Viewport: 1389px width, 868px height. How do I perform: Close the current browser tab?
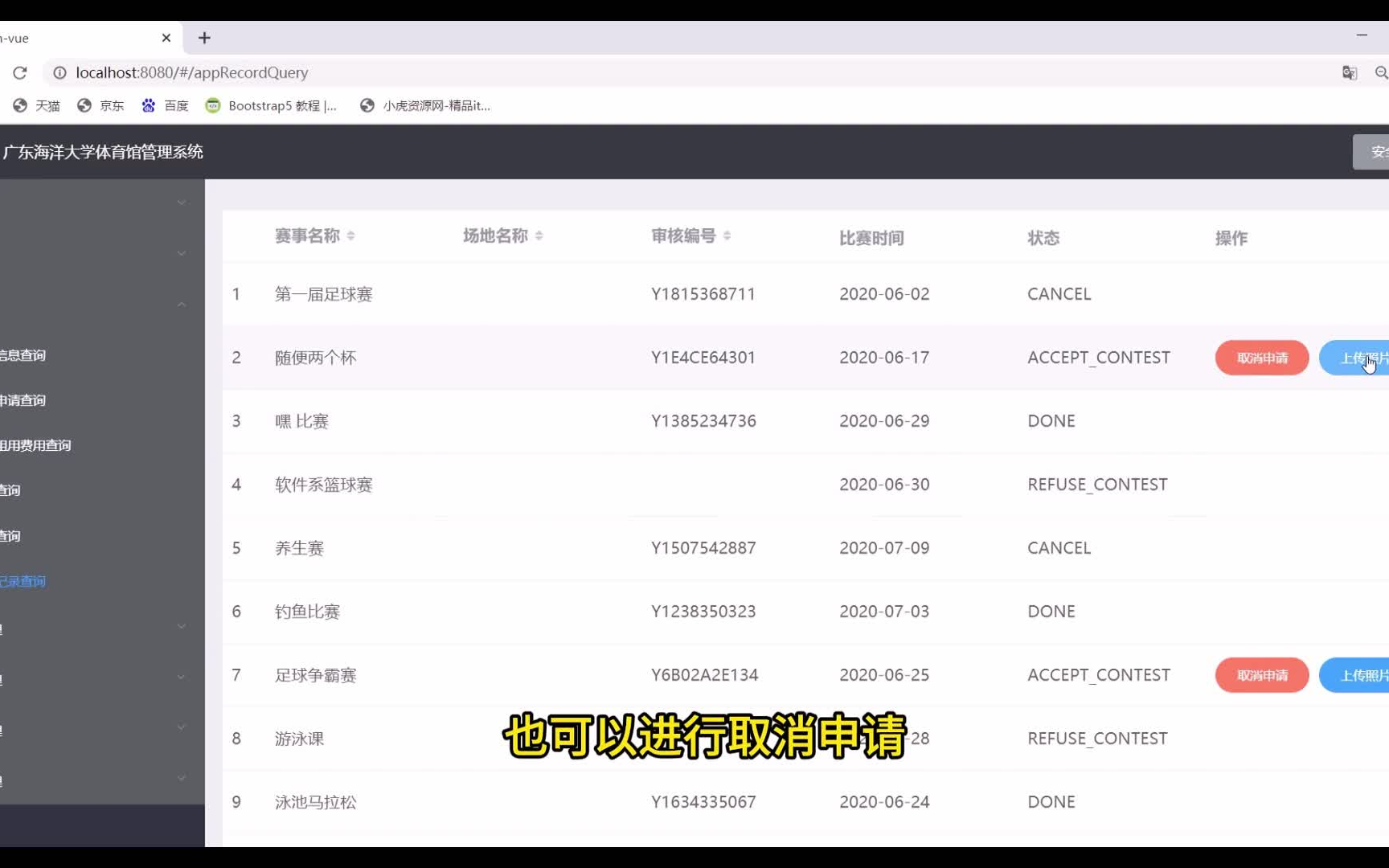coord(166,38)
